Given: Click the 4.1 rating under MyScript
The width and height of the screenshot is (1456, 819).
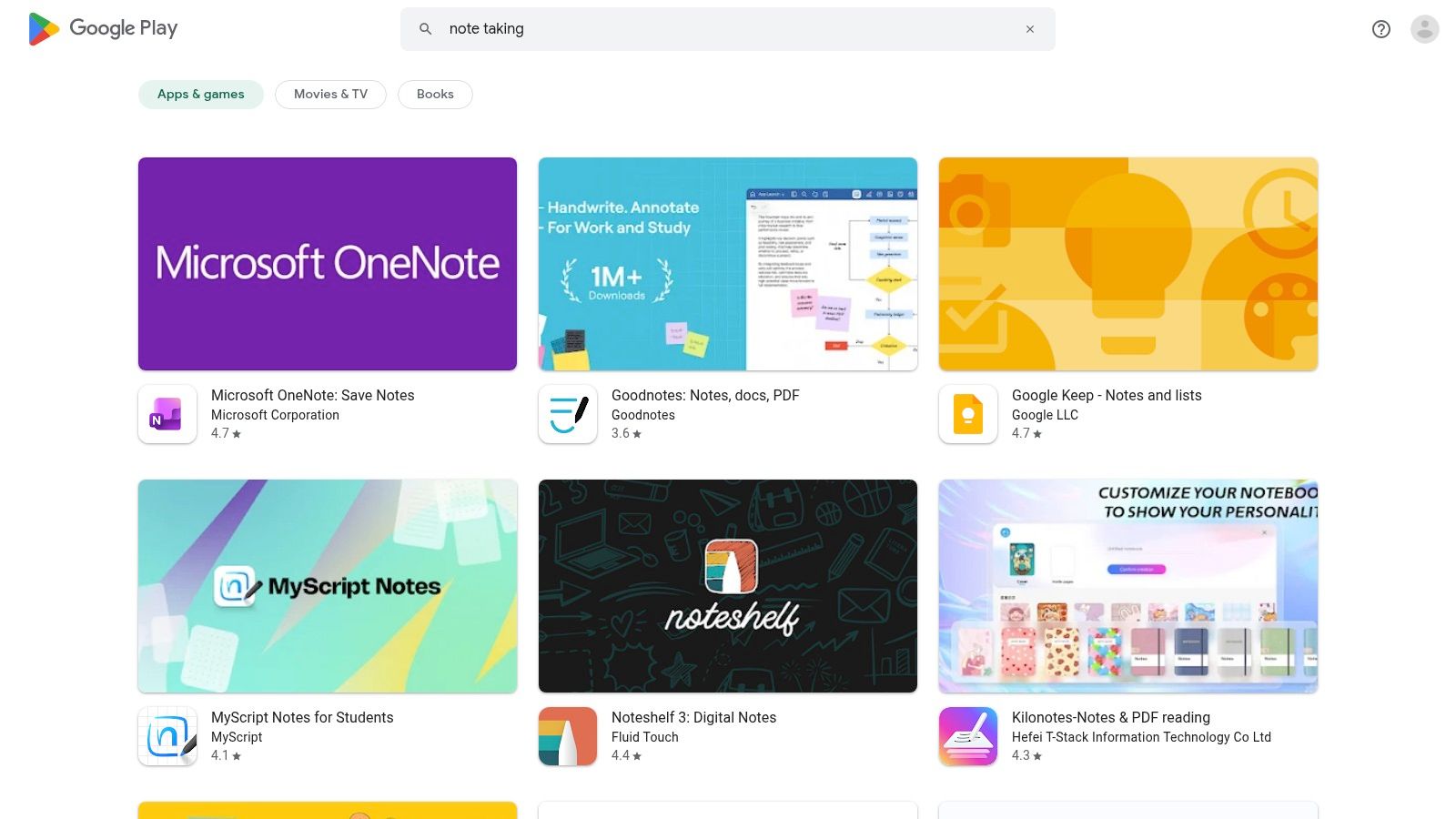Looking at the screenshot, I should click(x=226, y=755).
